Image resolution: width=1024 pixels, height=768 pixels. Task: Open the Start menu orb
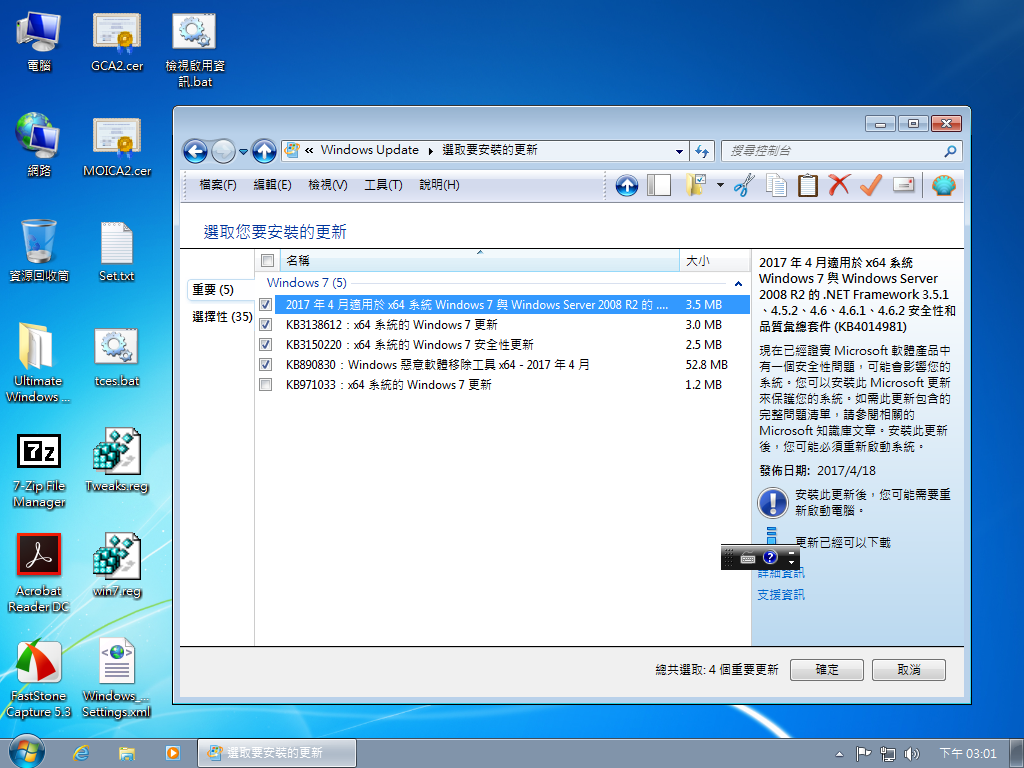[27, 752]
